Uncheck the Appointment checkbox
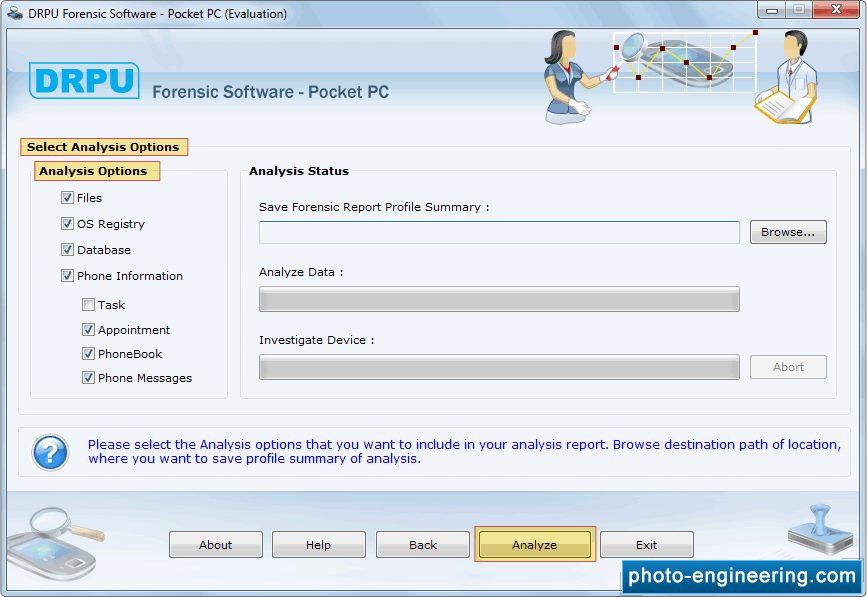The height and width of the screenshot is (597, 867). point(88,329)
